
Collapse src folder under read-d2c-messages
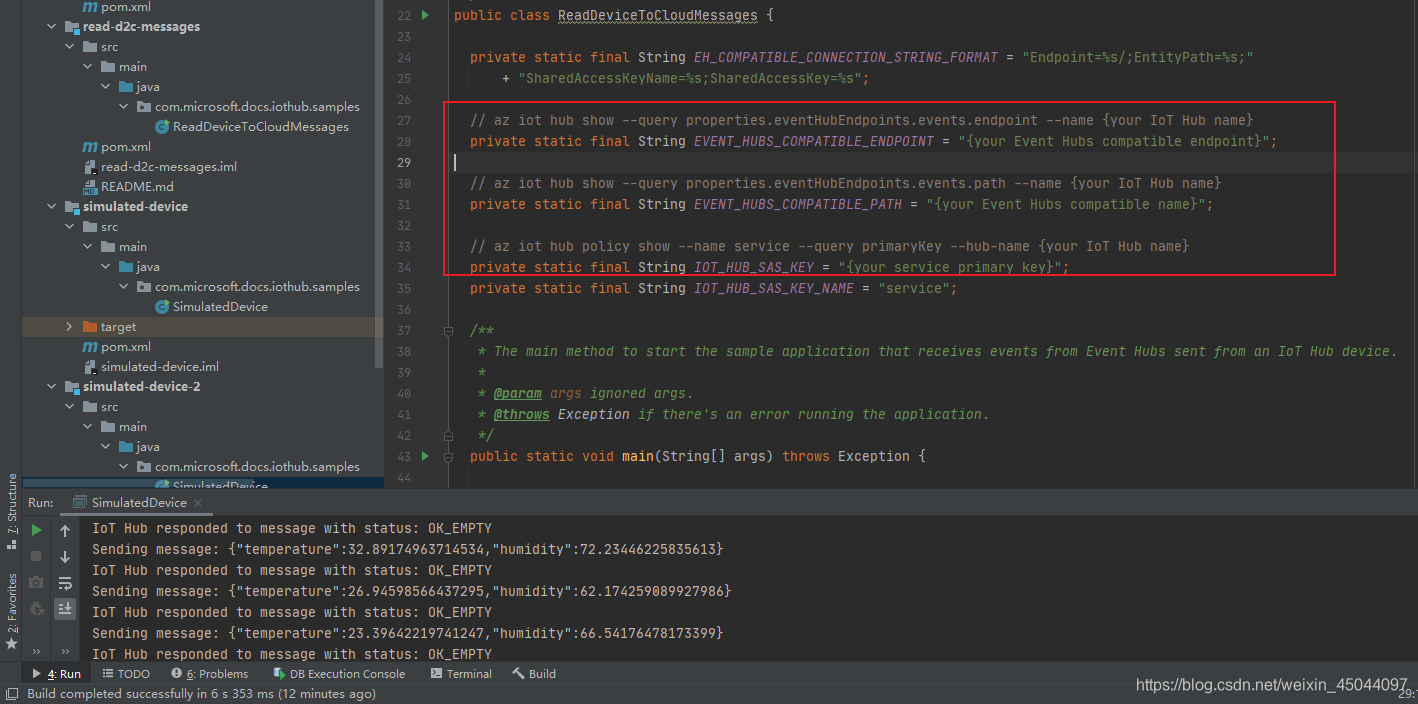click(x=70, y=47)
